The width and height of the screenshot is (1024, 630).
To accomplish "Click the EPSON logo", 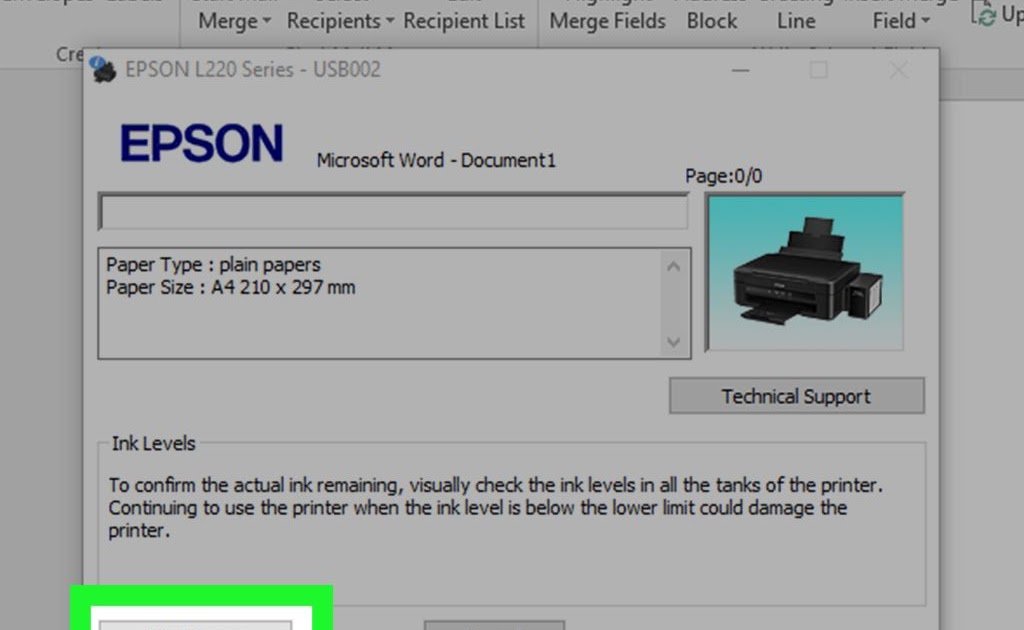I will pyautogui.click(x=201, y=143).
